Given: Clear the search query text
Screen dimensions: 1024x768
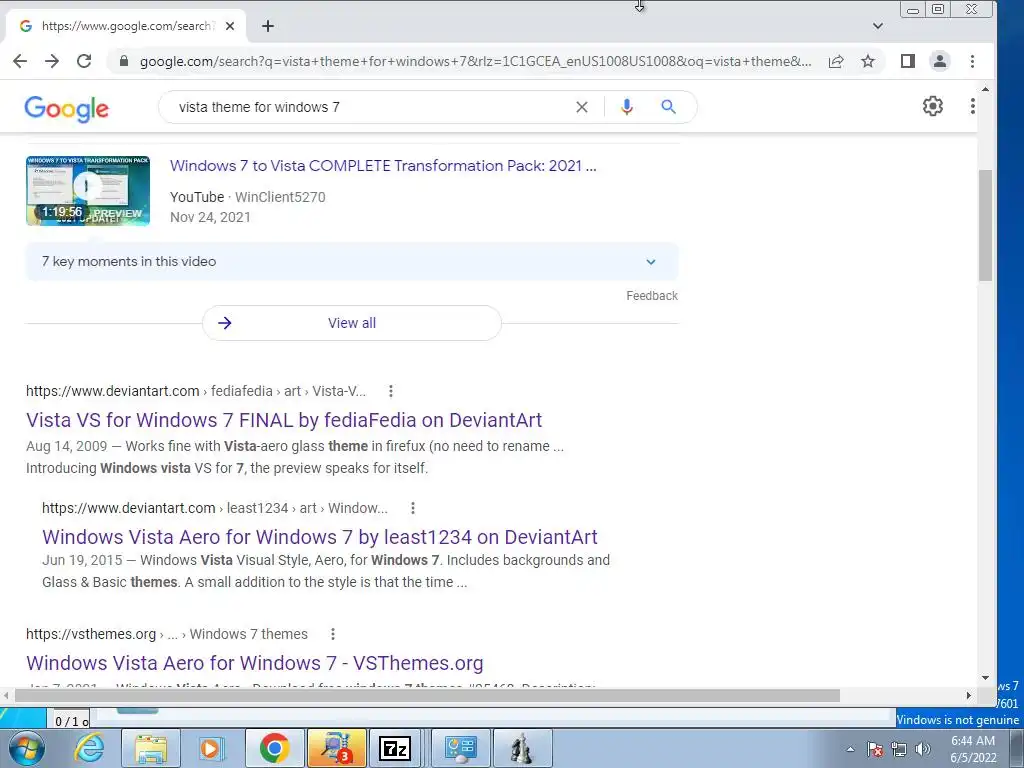Looking at the screenshot, I should click(x=582, y=107).
